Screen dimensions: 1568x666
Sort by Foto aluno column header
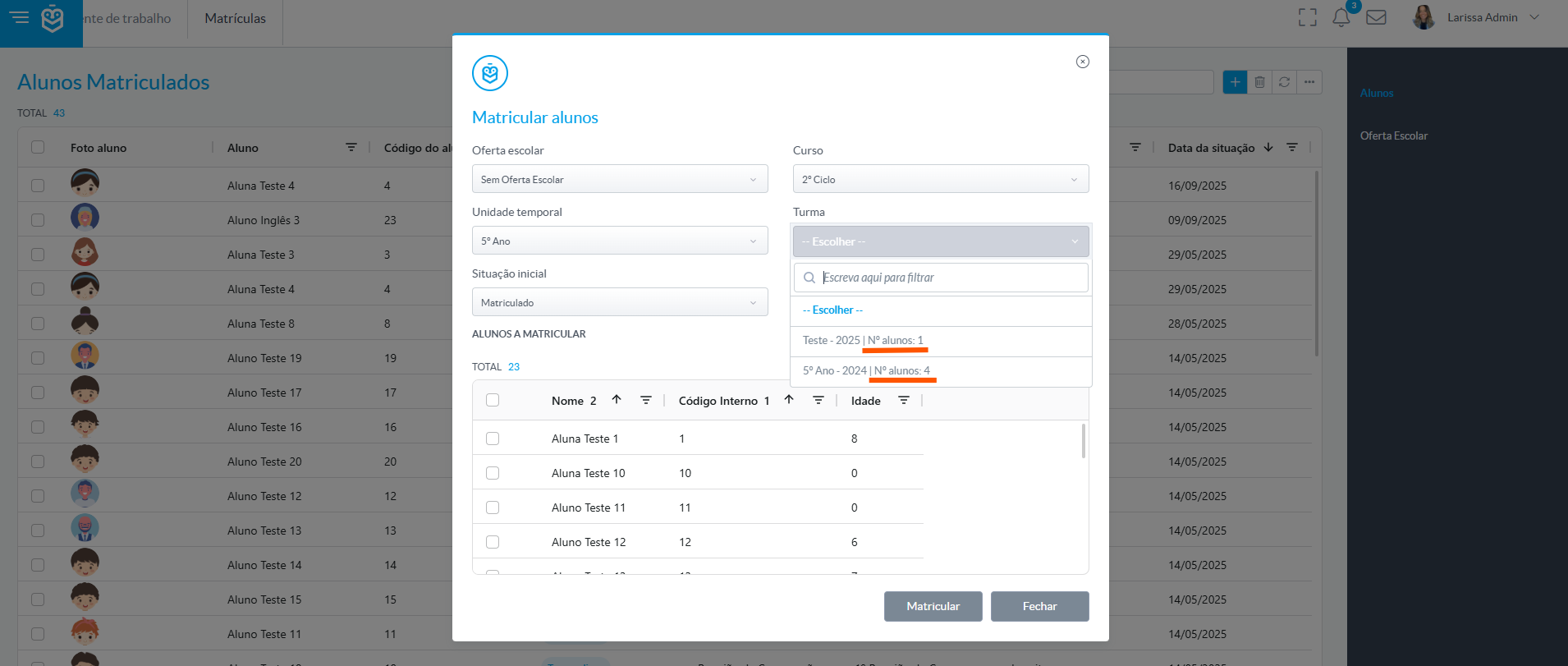99,148
